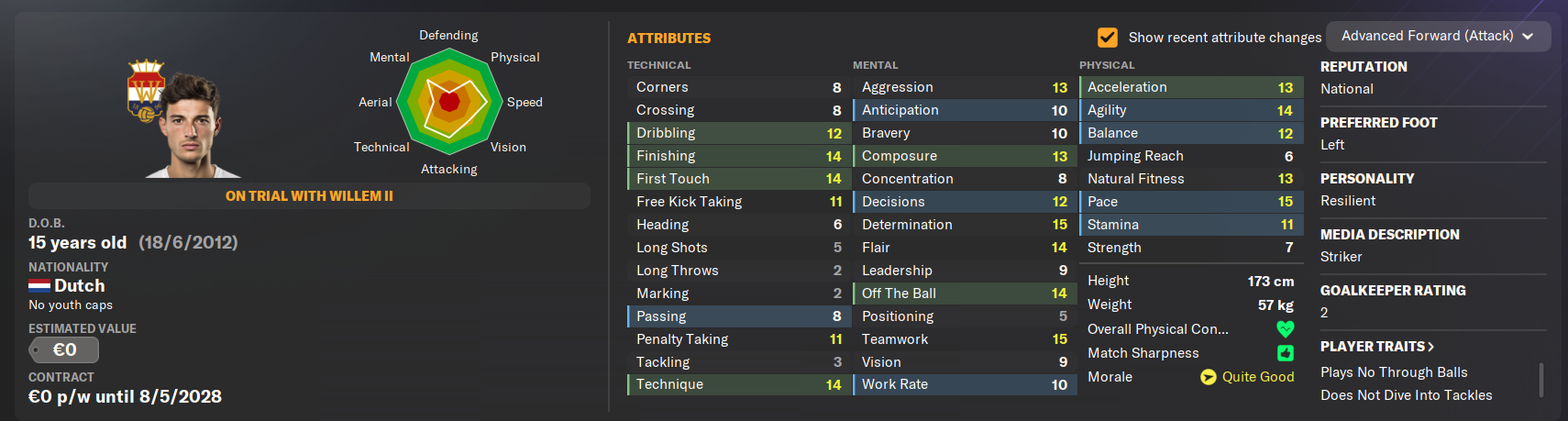
Task: Click the green heart physical condition icon
Action: (1286, 328)
